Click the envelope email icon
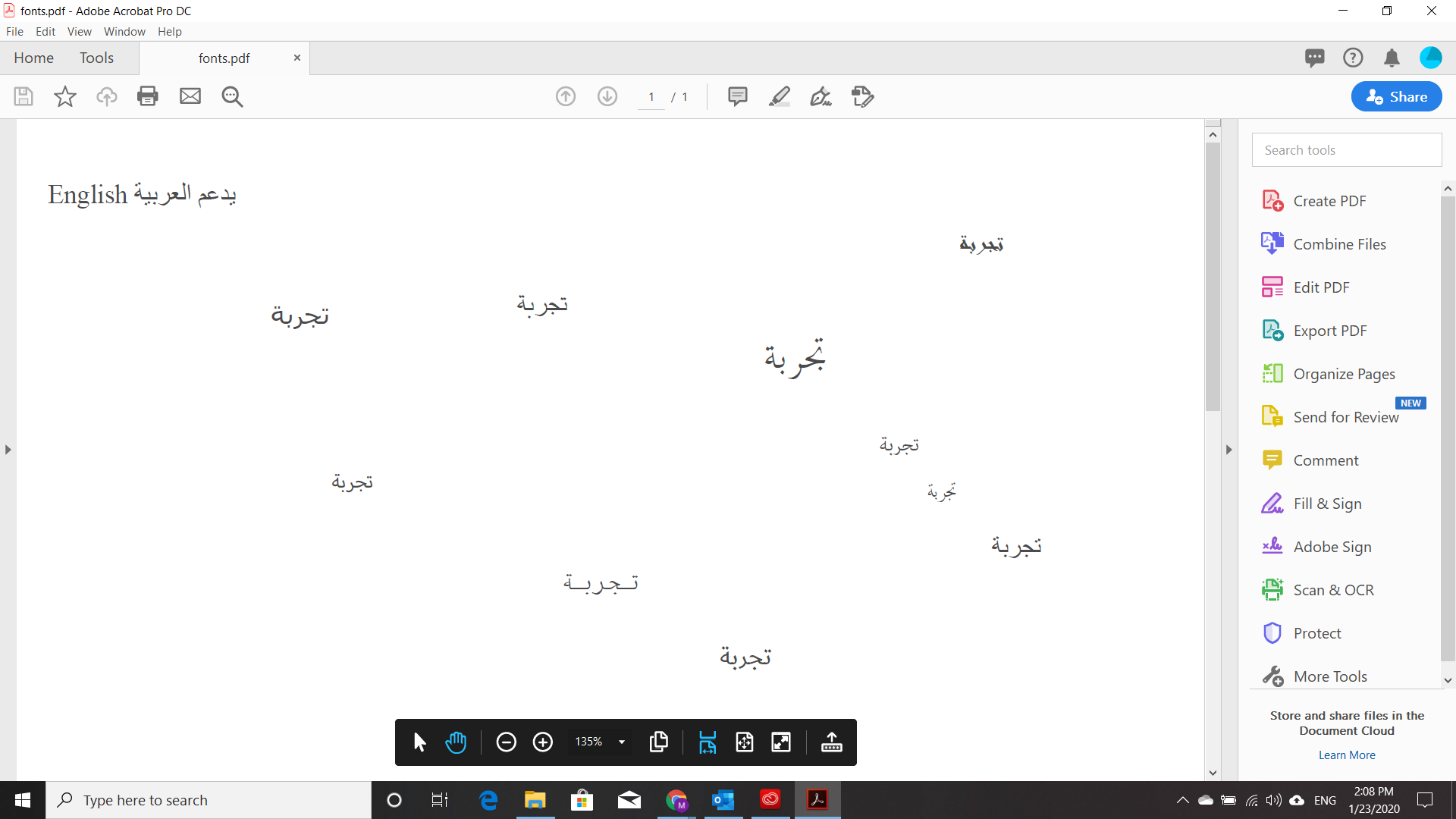 190,96
